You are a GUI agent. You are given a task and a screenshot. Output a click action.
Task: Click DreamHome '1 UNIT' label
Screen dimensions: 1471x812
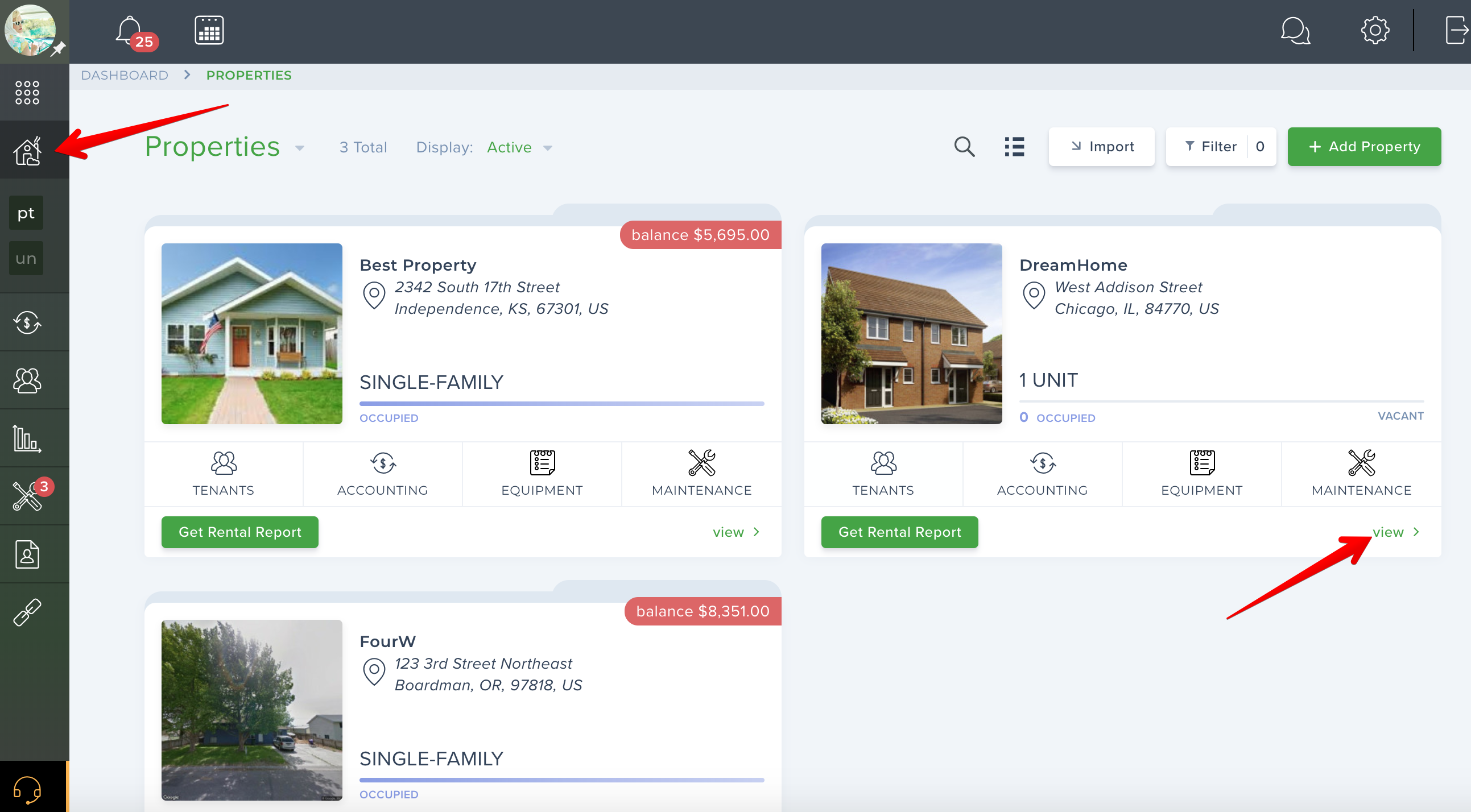point(1048,380)
